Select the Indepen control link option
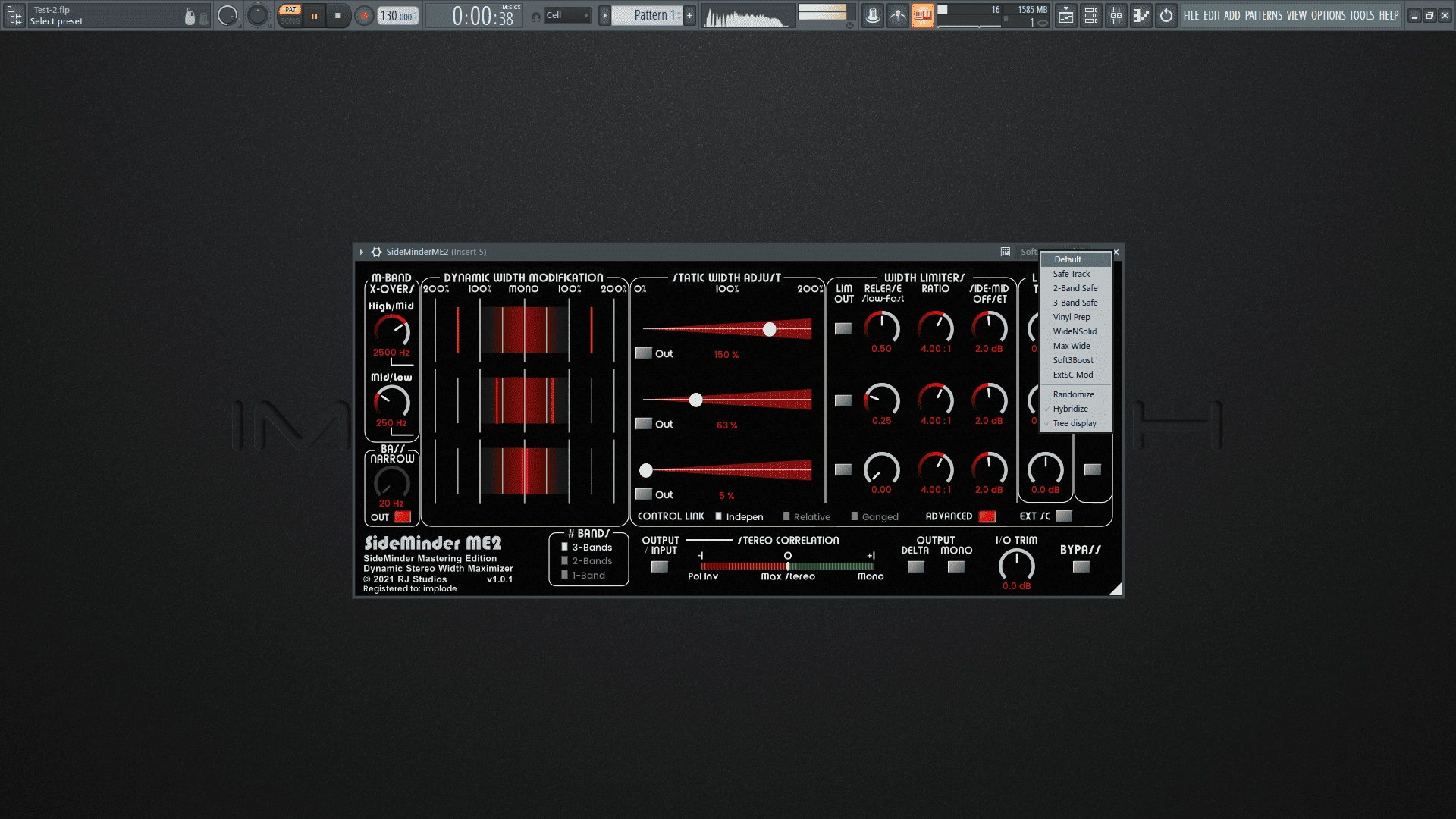 pos(739,516)
